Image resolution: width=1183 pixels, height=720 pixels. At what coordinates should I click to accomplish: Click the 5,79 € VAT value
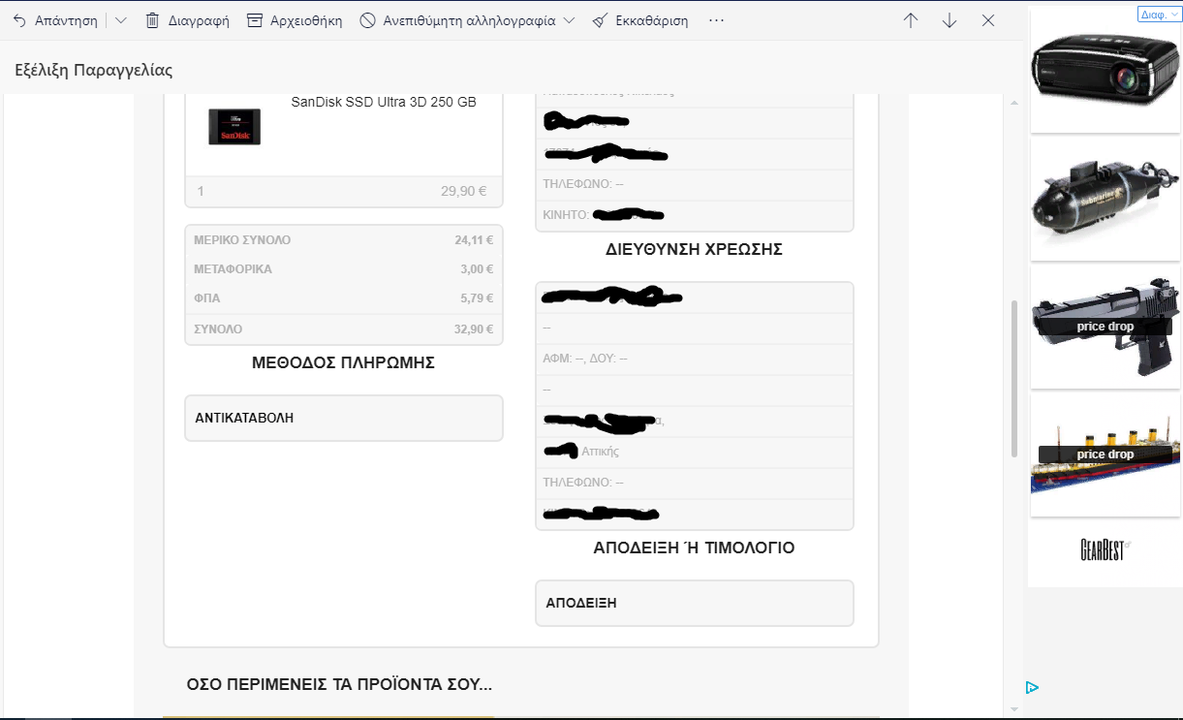477,298
